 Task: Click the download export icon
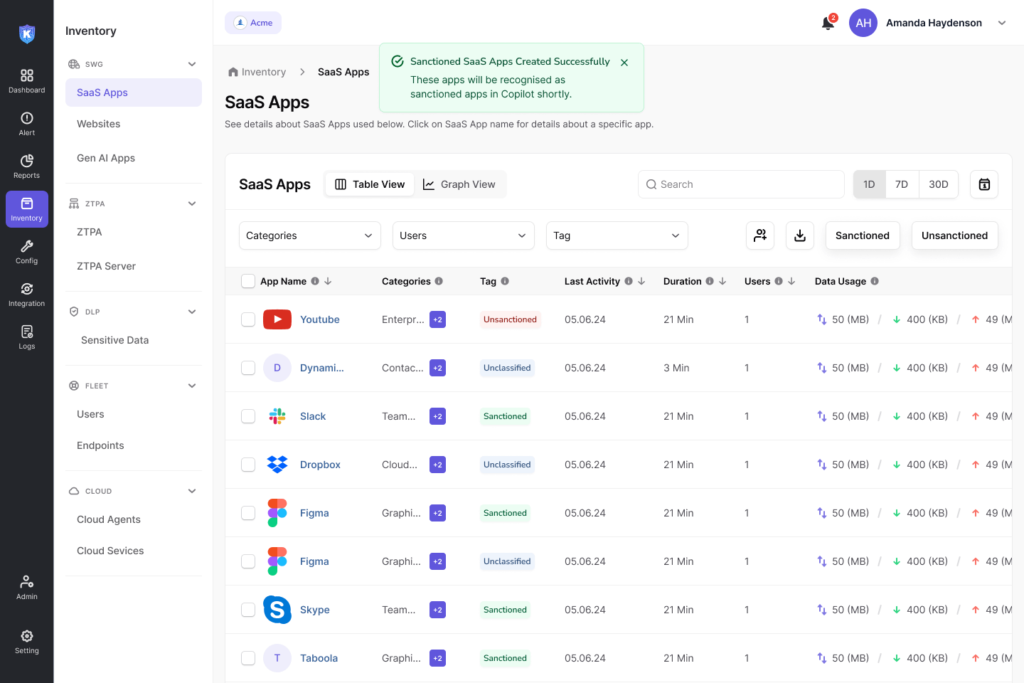799,236
